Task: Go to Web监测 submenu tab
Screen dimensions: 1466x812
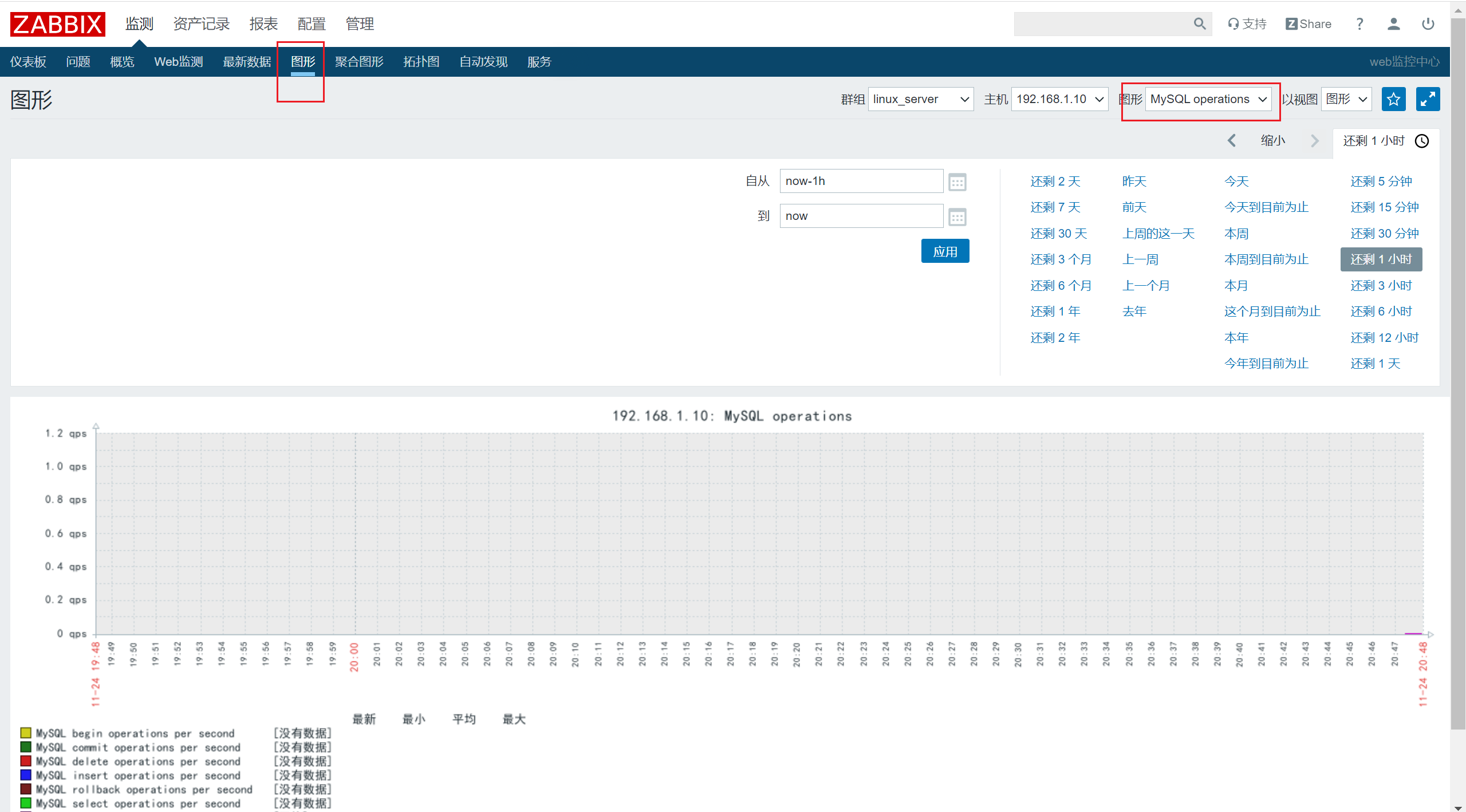Action: point(179,62)
